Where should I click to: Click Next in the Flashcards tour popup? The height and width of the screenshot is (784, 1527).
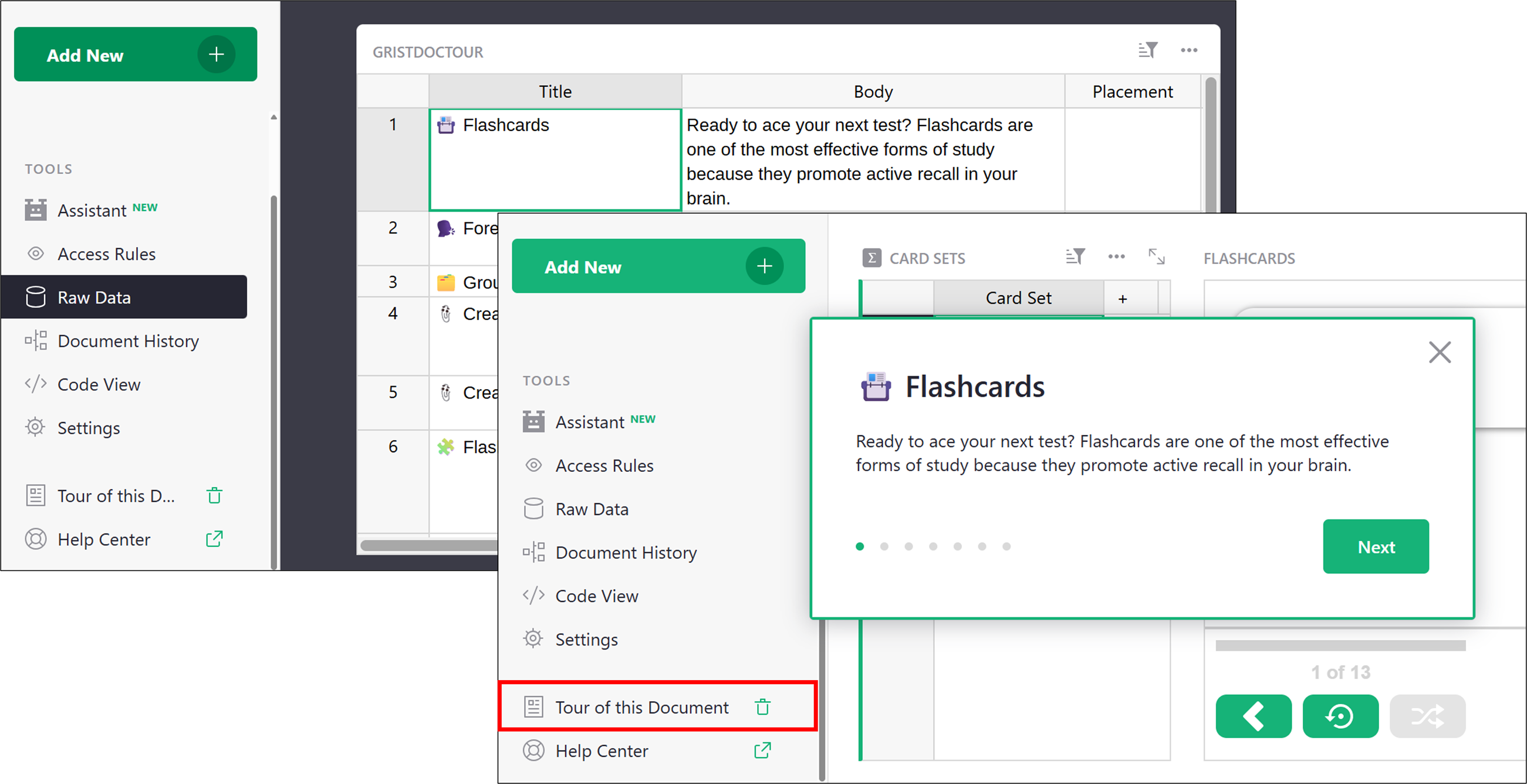tap(1375, 546)
